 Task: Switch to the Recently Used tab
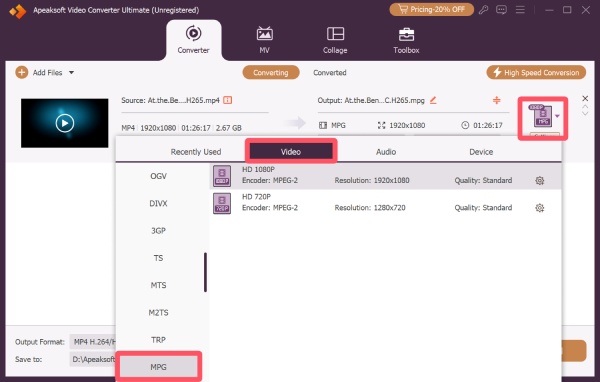click(x=196, y=152)
